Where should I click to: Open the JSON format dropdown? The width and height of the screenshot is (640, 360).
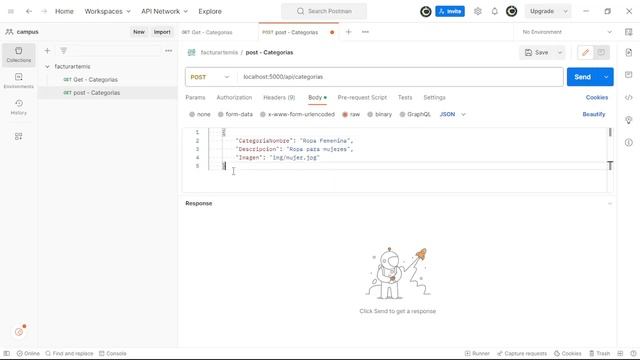click(453, 114)
